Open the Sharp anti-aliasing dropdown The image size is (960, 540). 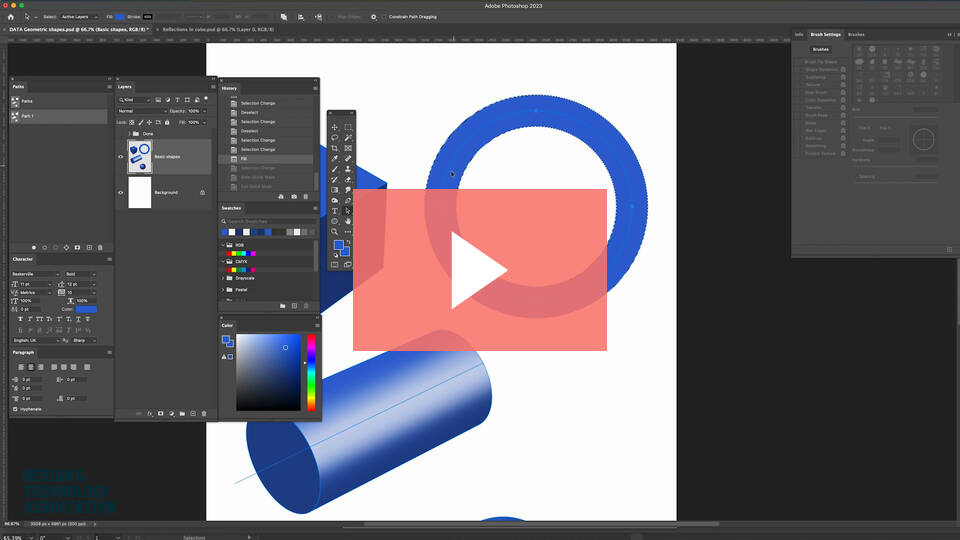tap(84, 340)
